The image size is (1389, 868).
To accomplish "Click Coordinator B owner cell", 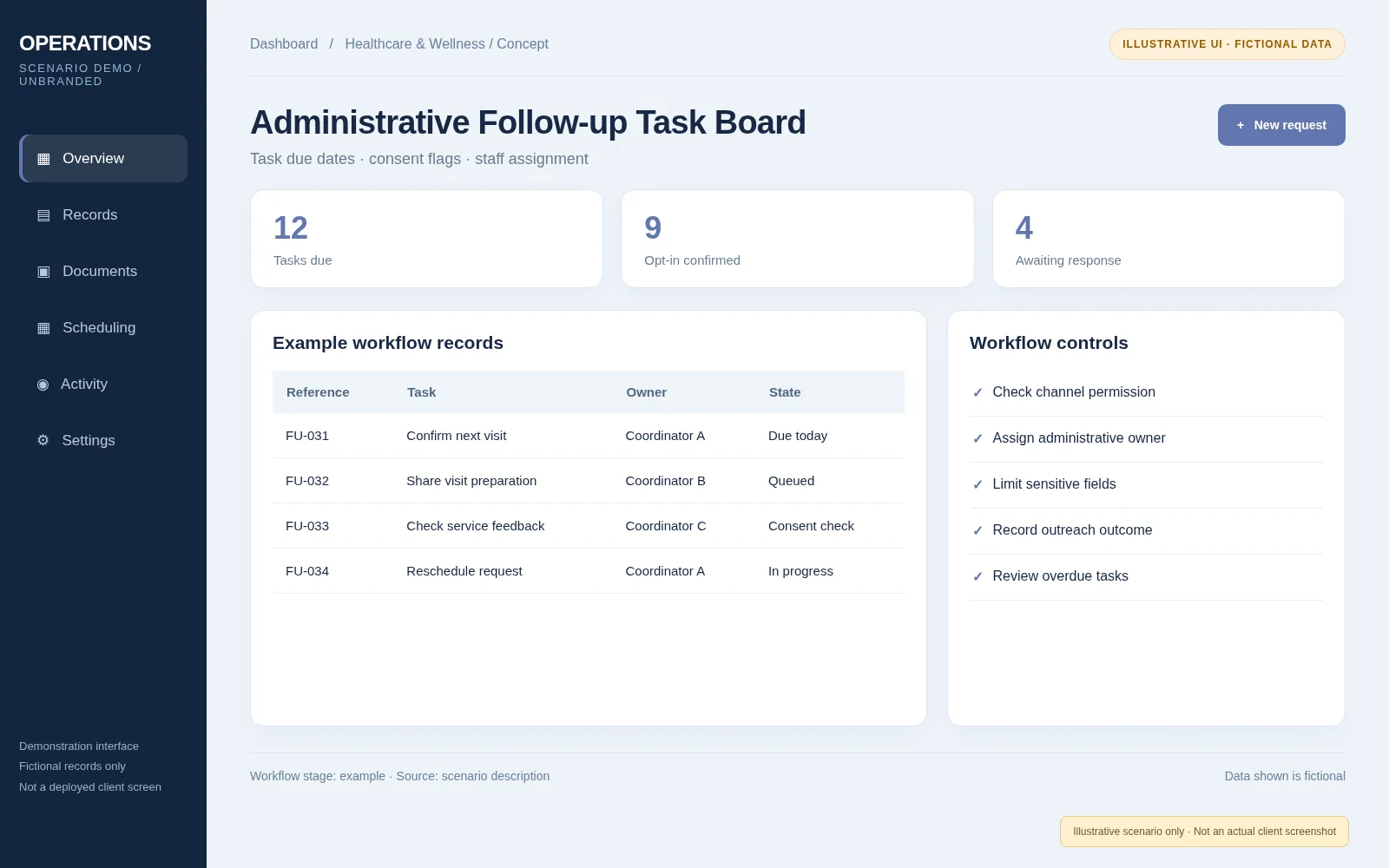I will (x=666, y=481).
